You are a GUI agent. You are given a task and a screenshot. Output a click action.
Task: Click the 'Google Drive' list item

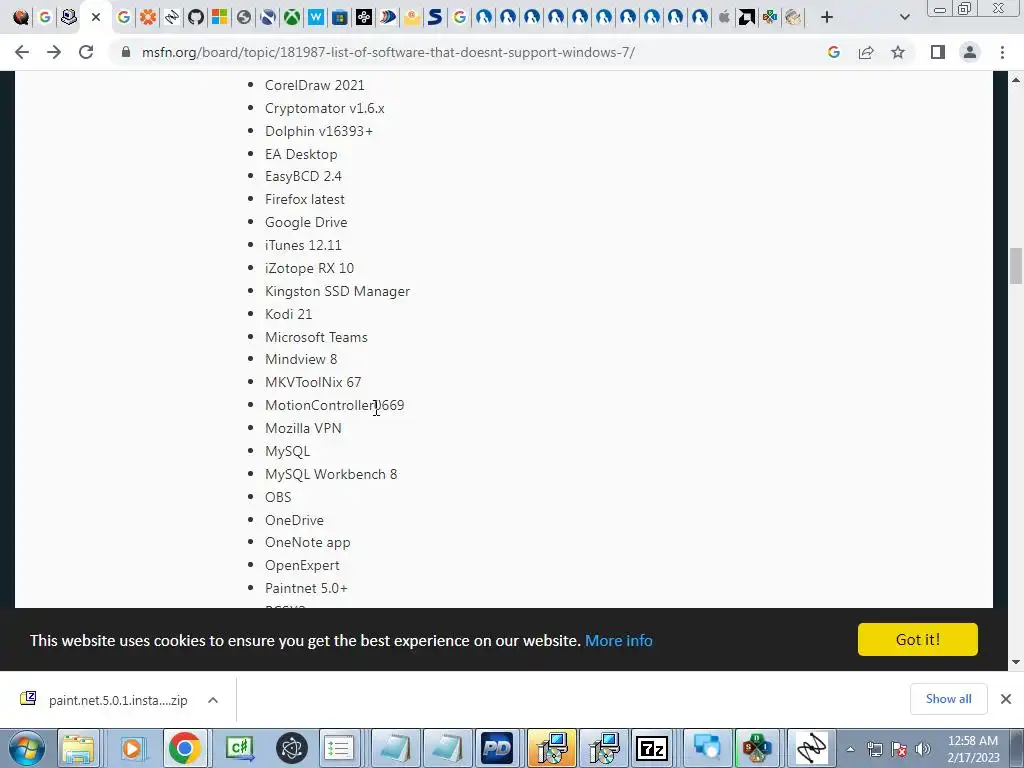click(306, 222)
